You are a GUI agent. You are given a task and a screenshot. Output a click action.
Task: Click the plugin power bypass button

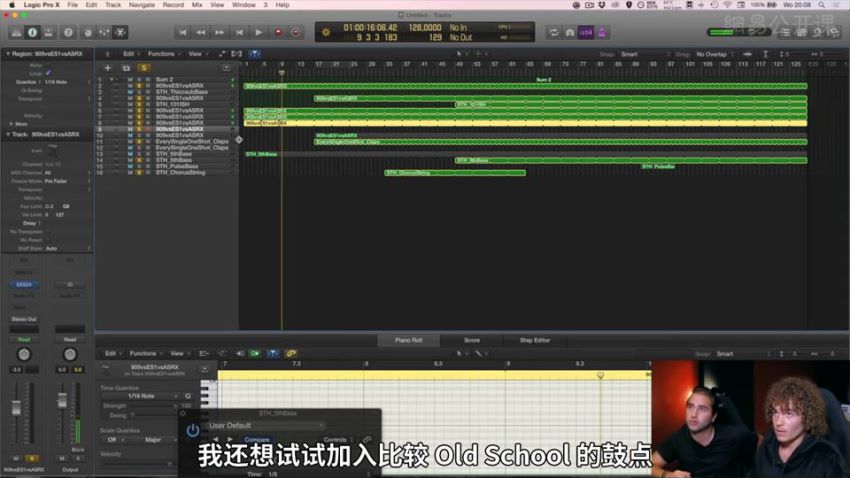[192, 431]
